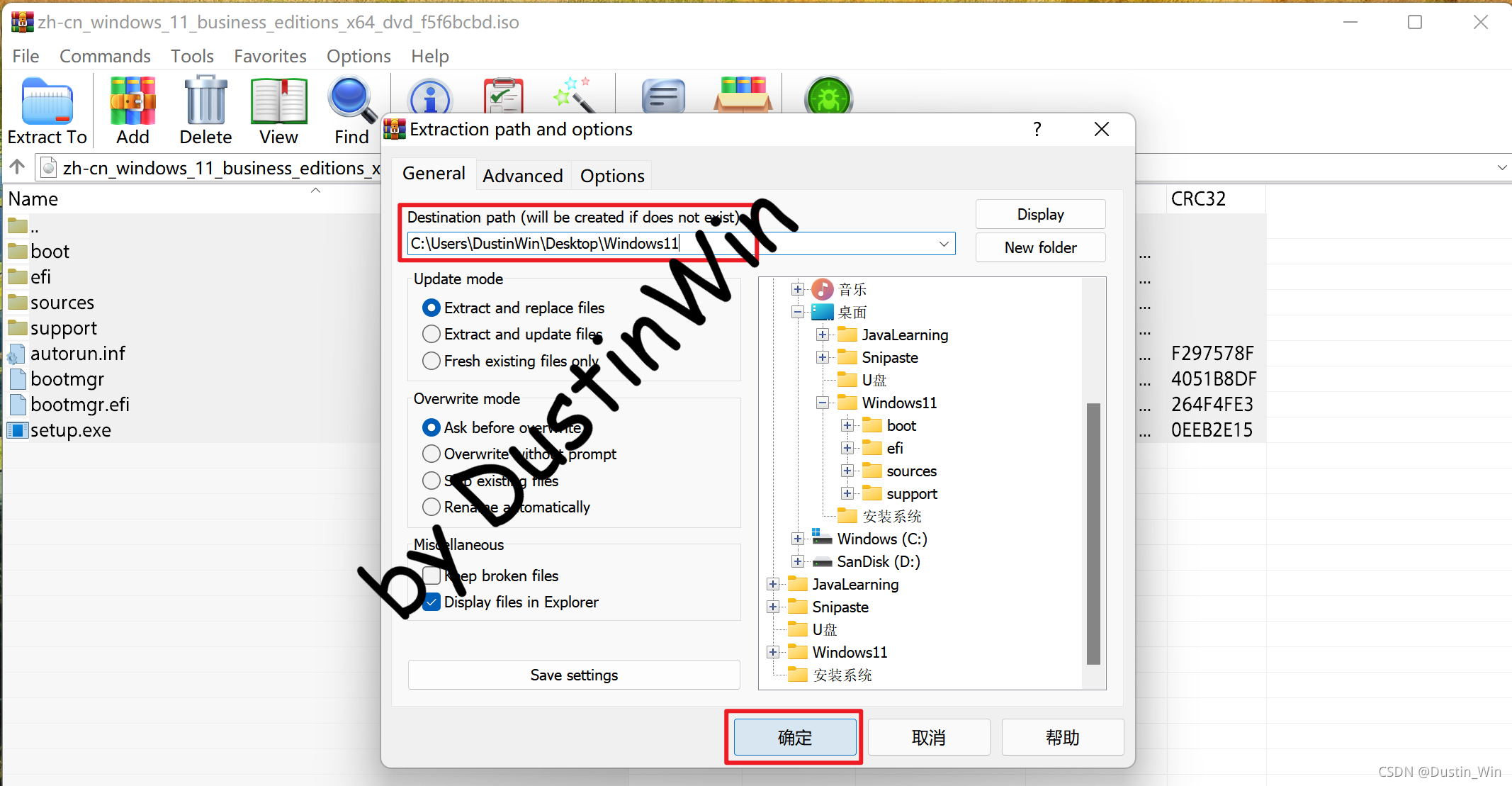Click the Save settings button

click(574, 675)
